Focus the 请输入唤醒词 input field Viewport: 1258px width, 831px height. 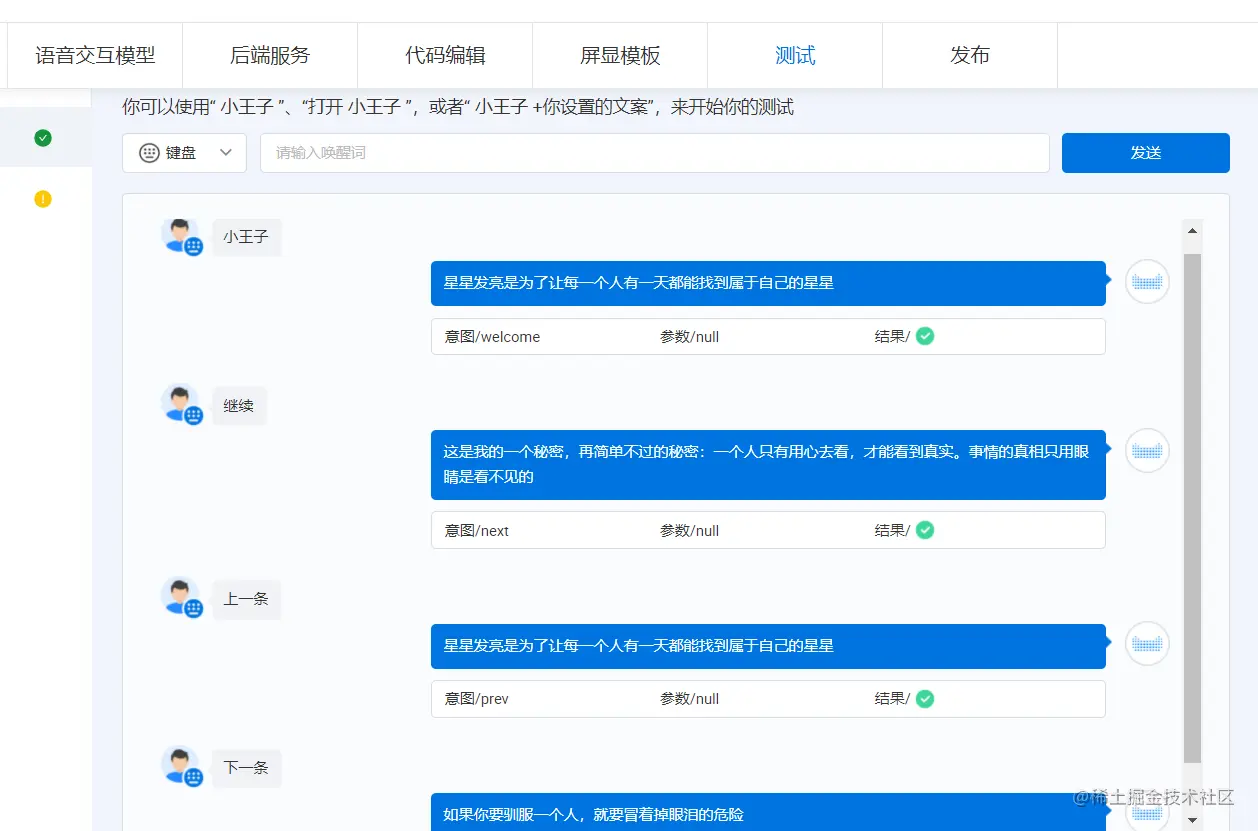pyautogui.click(x=655, y=153)
